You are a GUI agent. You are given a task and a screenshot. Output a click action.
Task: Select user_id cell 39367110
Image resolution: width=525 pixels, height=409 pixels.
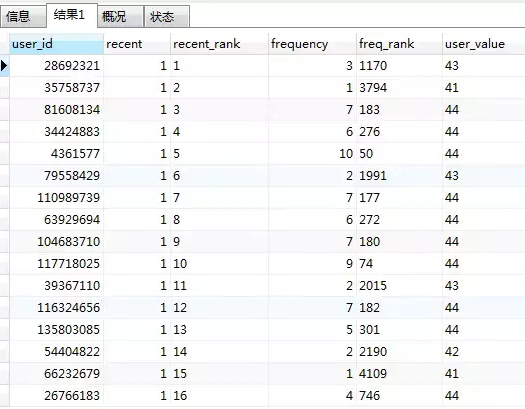(56, 285)
